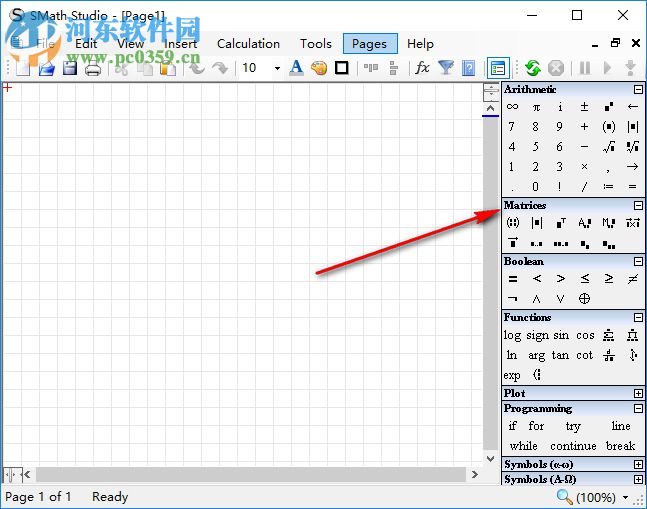Open the font size 10 dropdown
This screenshot has width=647, height=509.
277,68
